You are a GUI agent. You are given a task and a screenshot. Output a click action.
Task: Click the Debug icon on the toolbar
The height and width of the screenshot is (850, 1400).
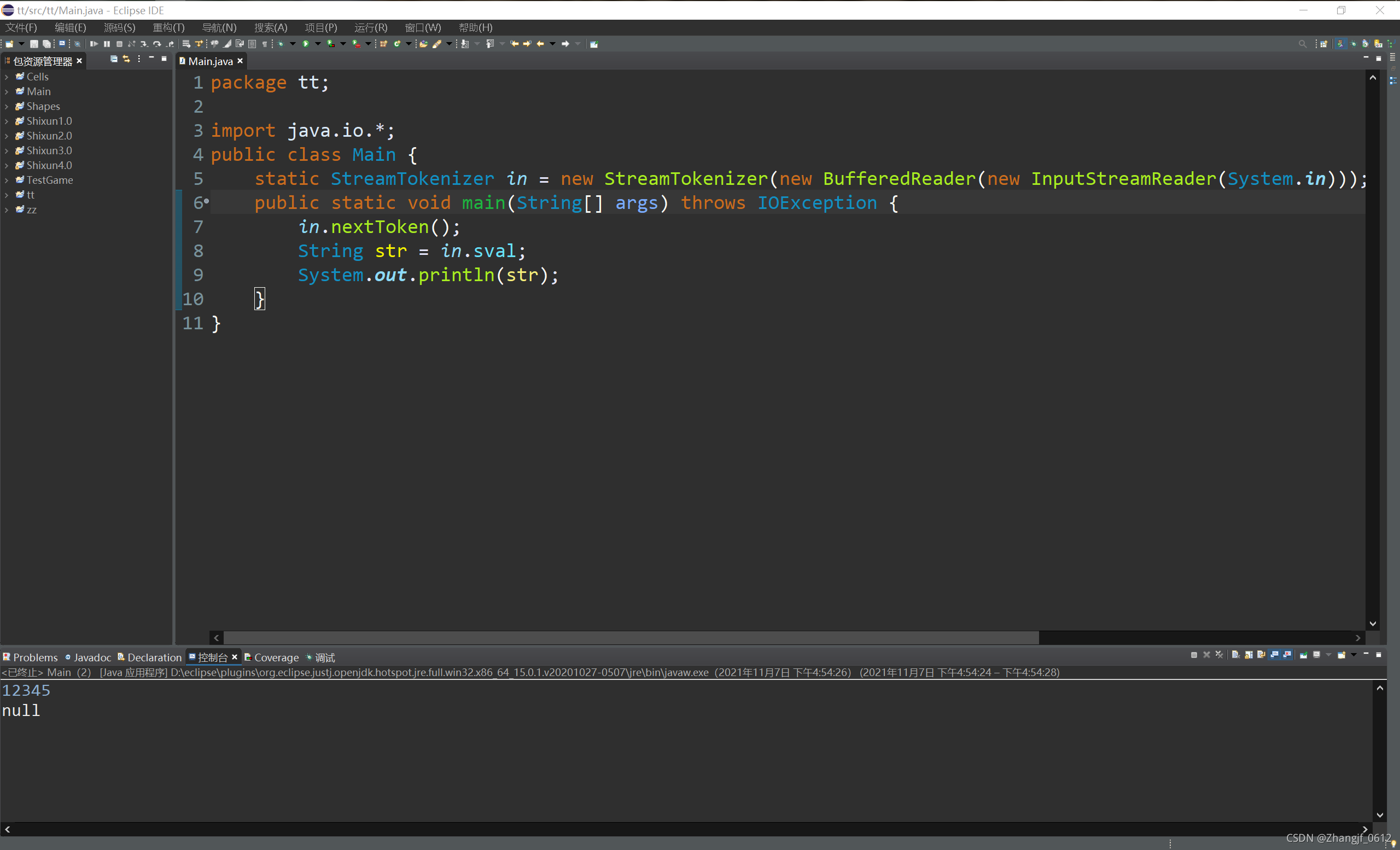pyautogui.click(x=282, y=44)
